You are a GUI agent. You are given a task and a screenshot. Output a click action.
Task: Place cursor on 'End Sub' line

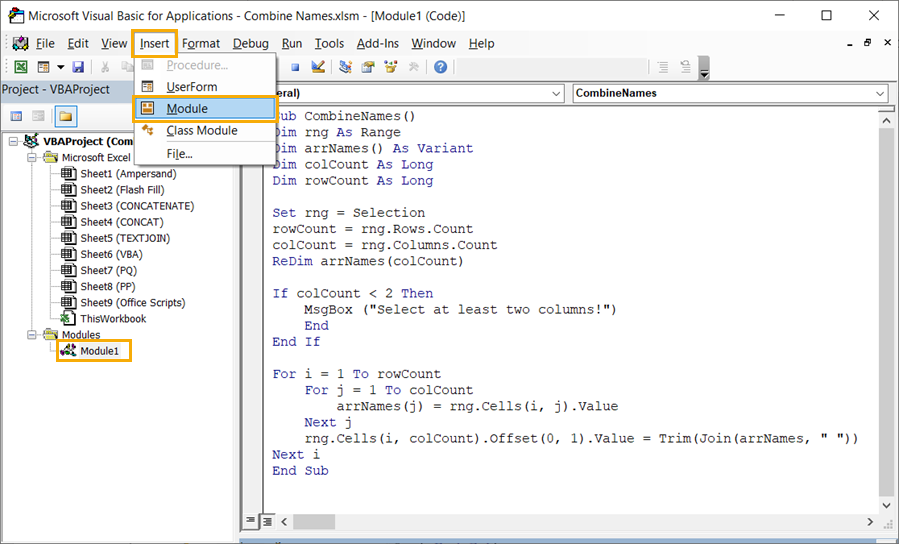(300, 471)
